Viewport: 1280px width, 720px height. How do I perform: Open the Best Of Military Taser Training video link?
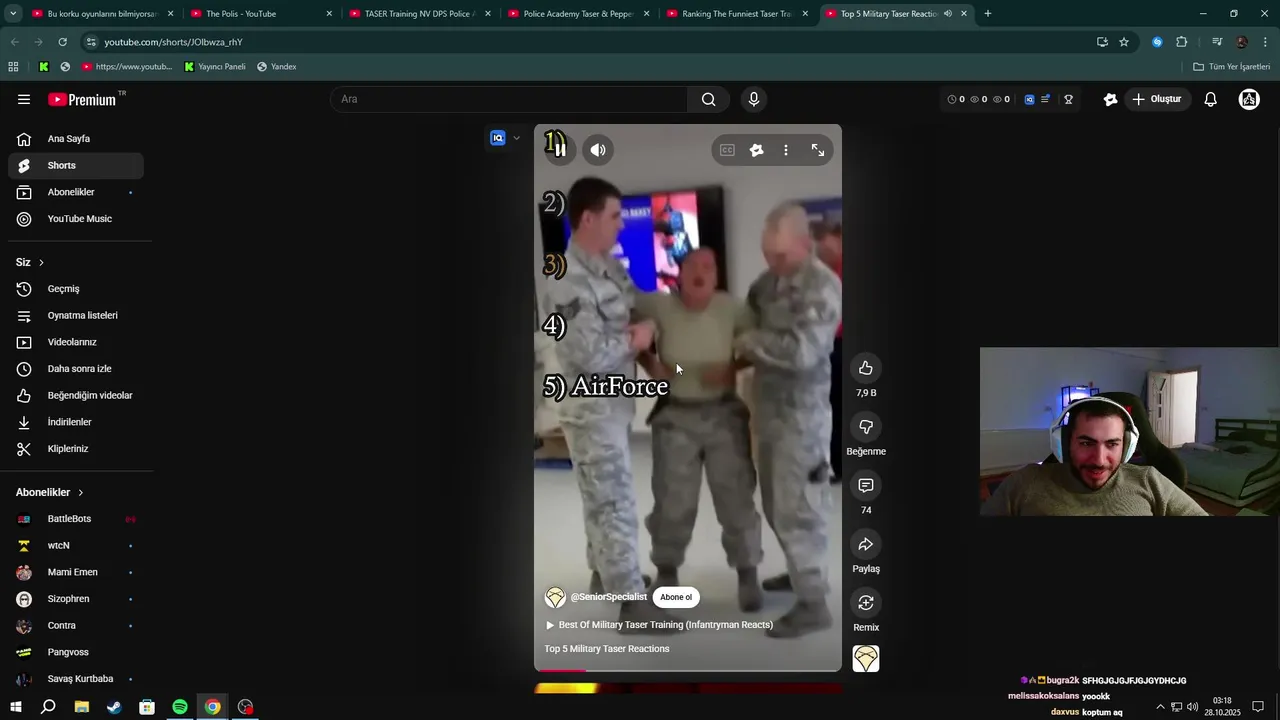[666, 625]
